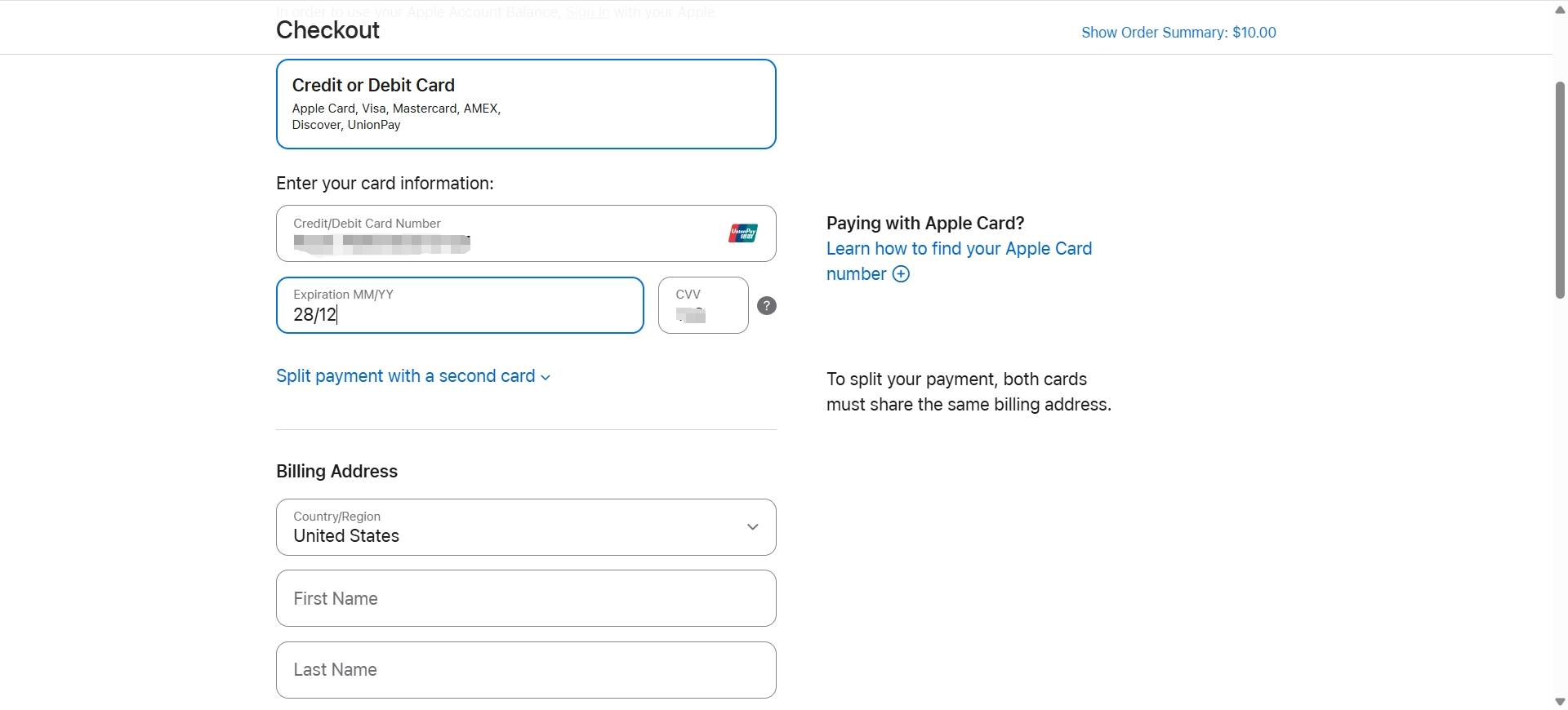Click the Last Name field
The width and height of the screenshot is (1568, 710).
coord(526,670)
